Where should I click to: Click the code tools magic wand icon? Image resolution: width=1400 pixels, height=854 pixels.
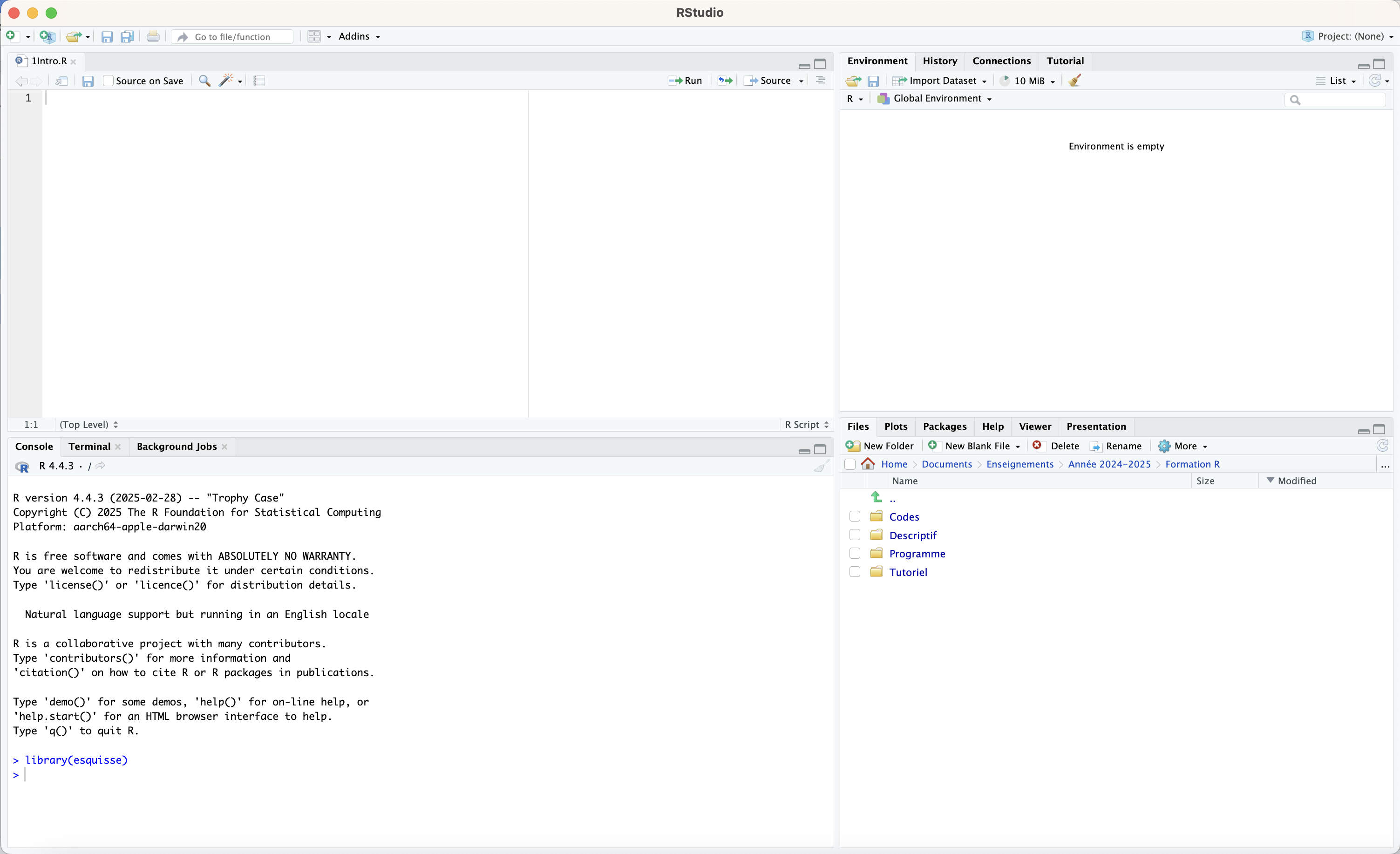[226, 81]
